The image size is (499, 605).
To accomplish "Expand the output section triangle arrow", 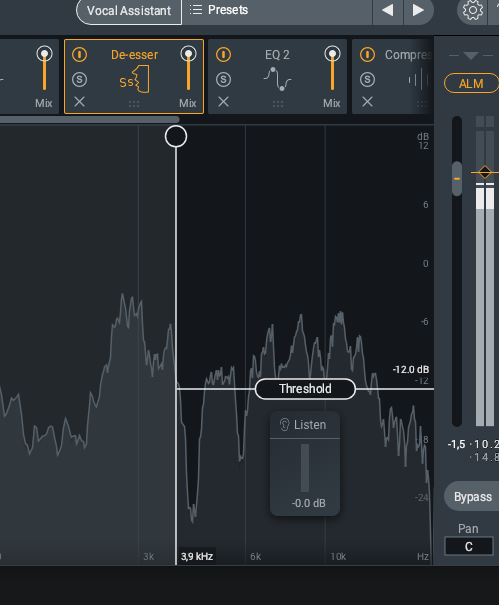I will 471,56.
